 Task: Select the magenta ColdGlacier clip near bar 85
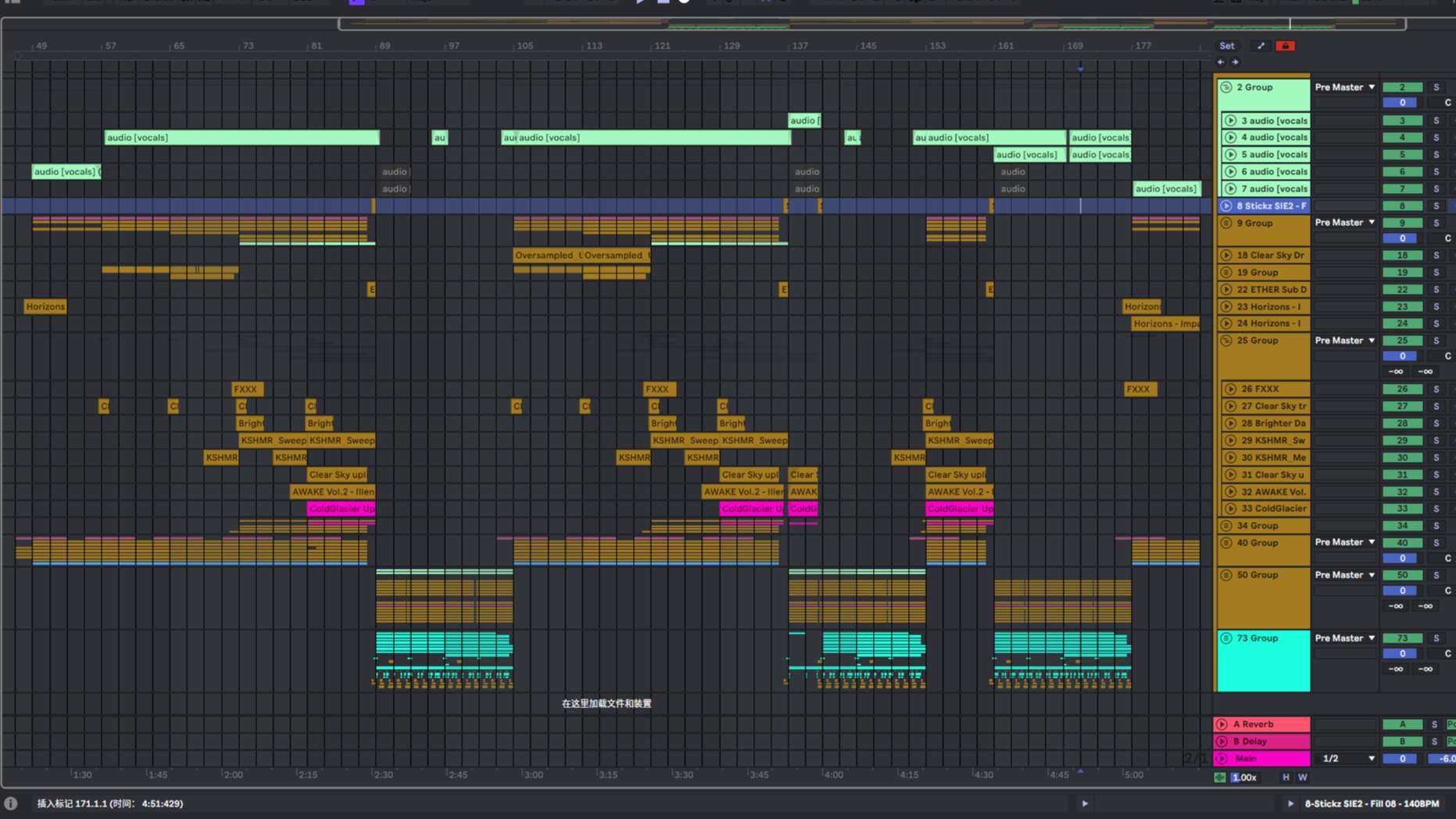point(341,509)
